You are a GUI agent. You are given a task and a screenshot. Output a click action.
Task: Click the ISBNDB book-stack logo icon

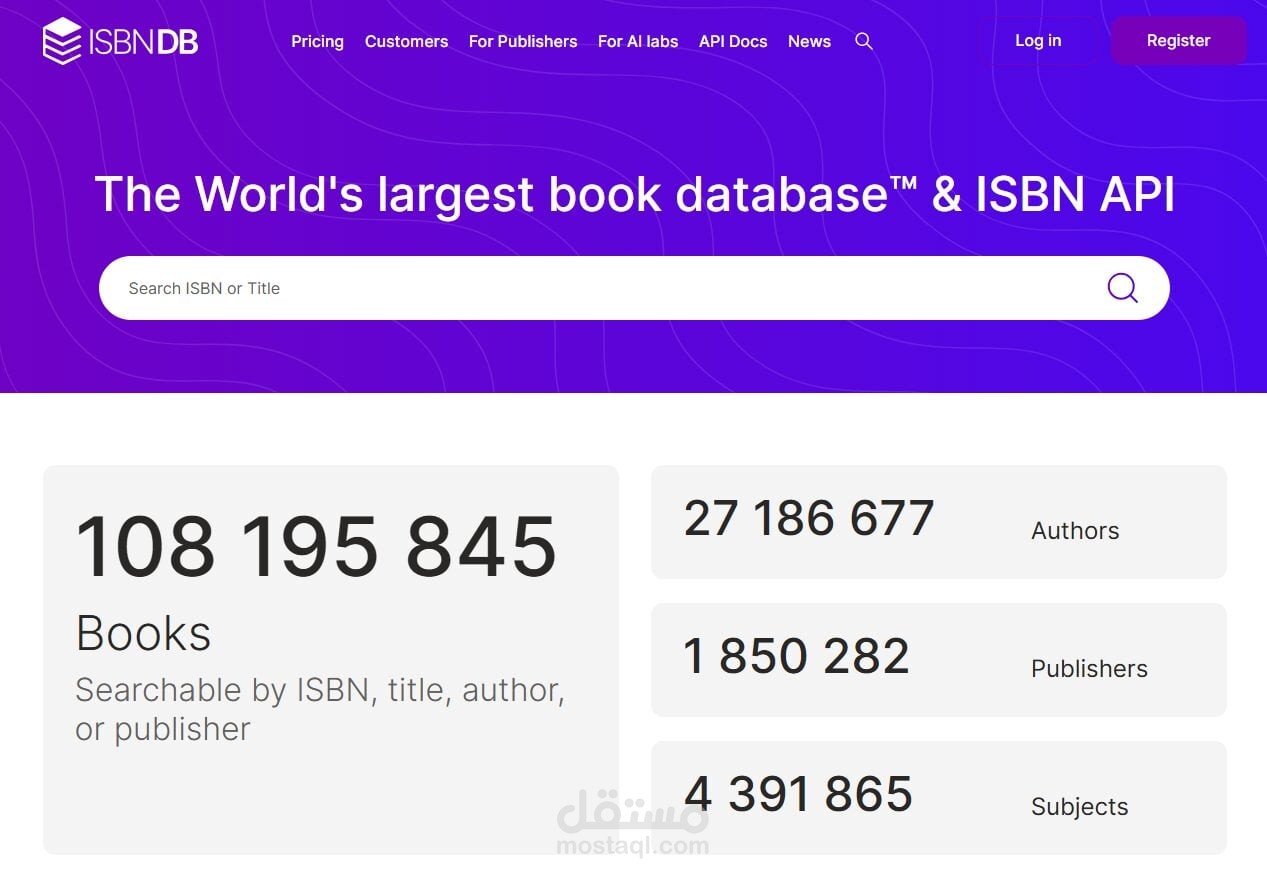point(62,42)
